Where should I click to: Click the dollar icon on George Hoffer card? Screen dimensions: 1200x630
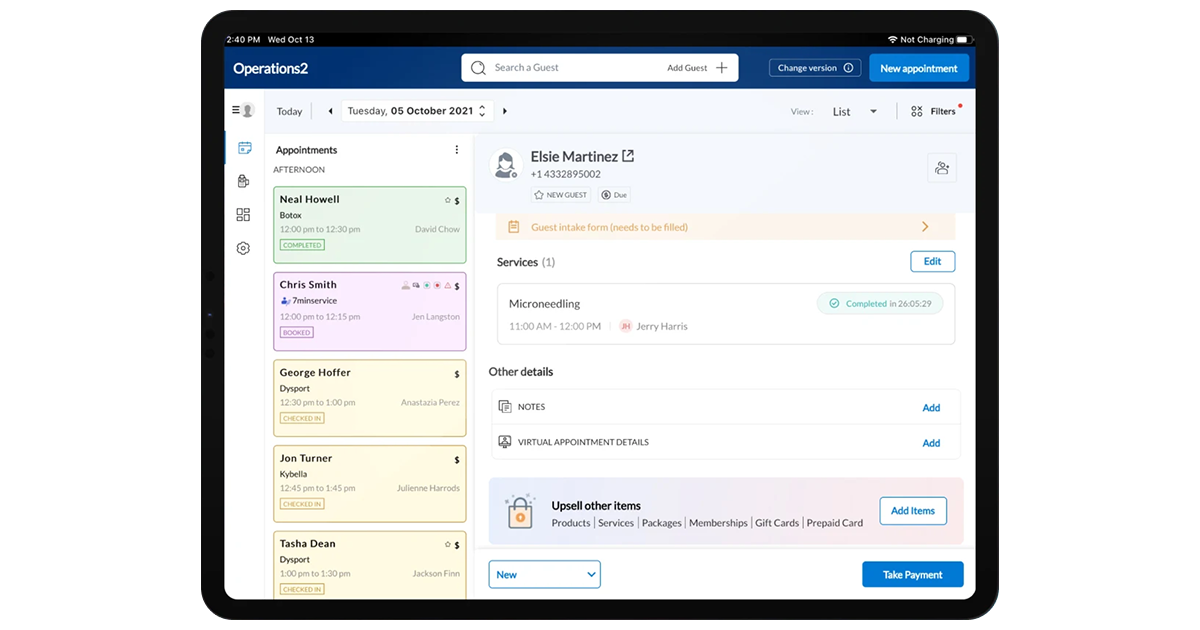coord(457,374)
